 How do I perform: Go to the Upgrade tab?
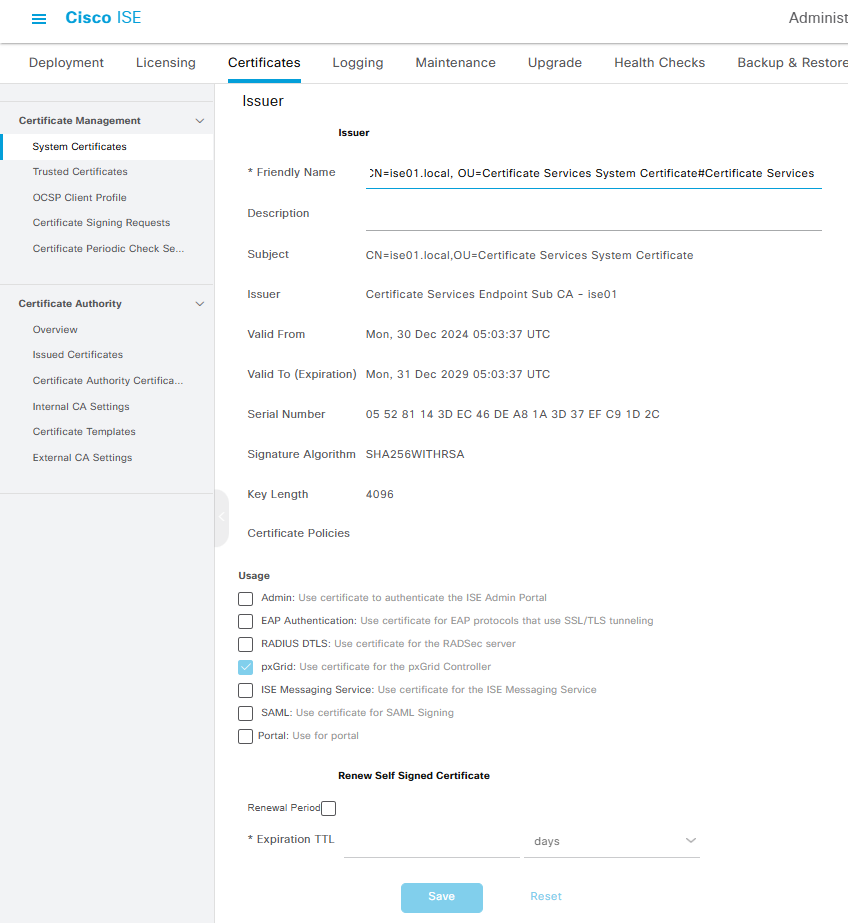coord(555,62)
